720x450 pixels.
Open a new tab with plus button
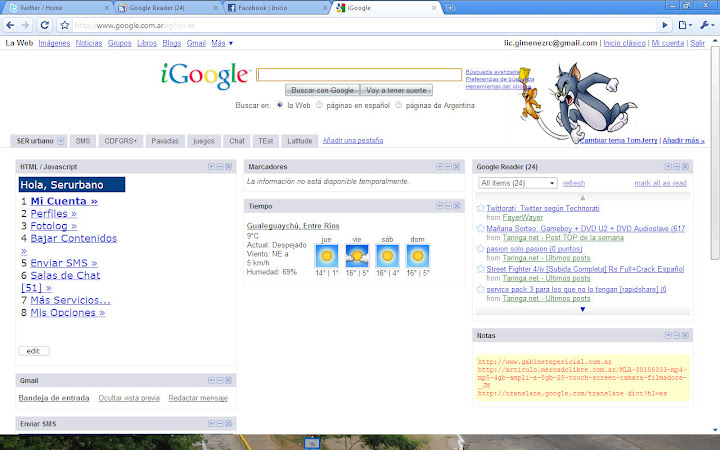point(450,8)
